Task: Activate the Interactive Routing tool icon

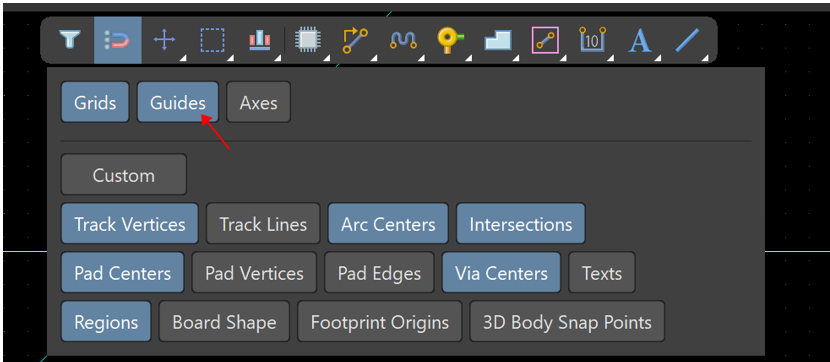Action: [x=355, y=40]
